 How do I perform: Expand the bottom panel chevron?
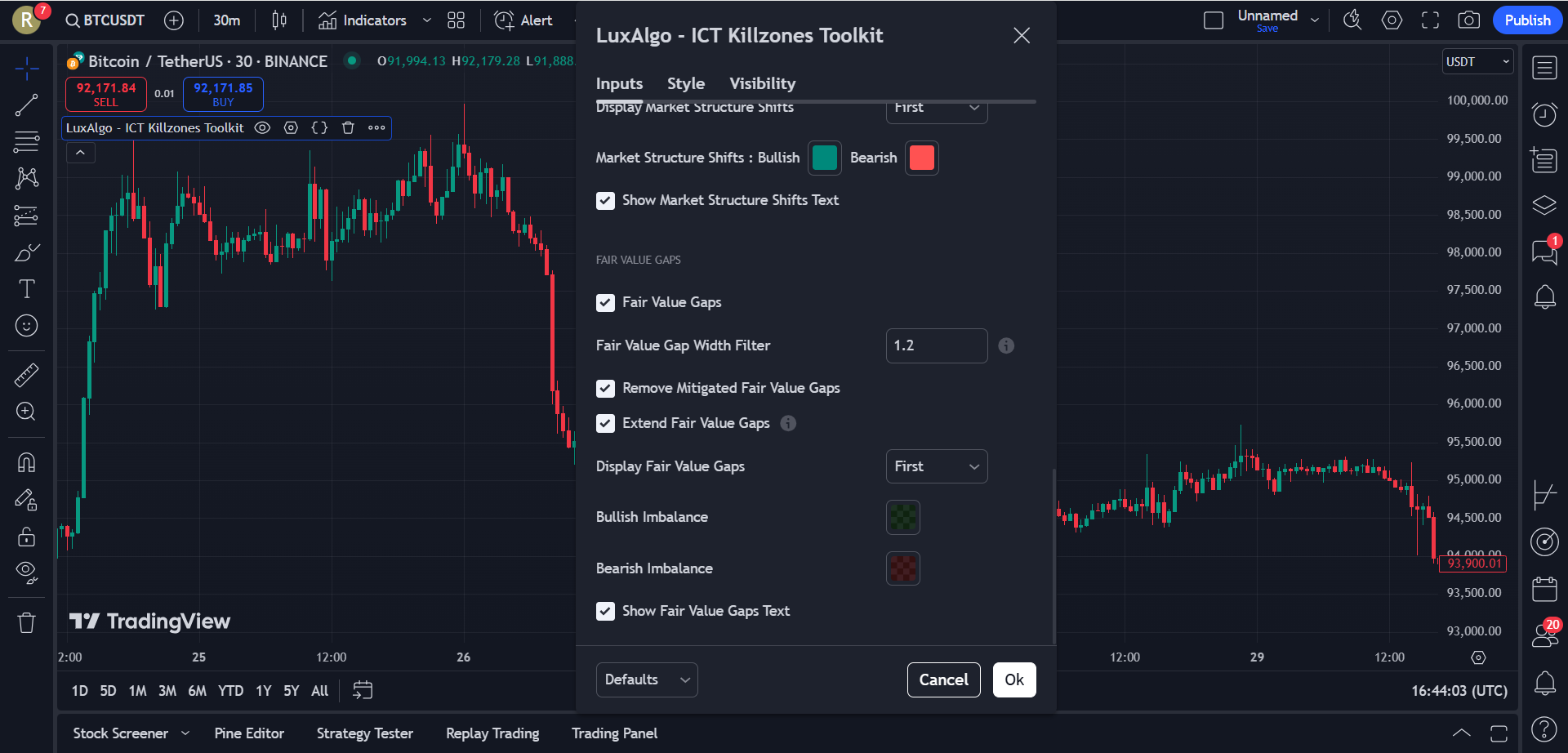pos(1462,733)
